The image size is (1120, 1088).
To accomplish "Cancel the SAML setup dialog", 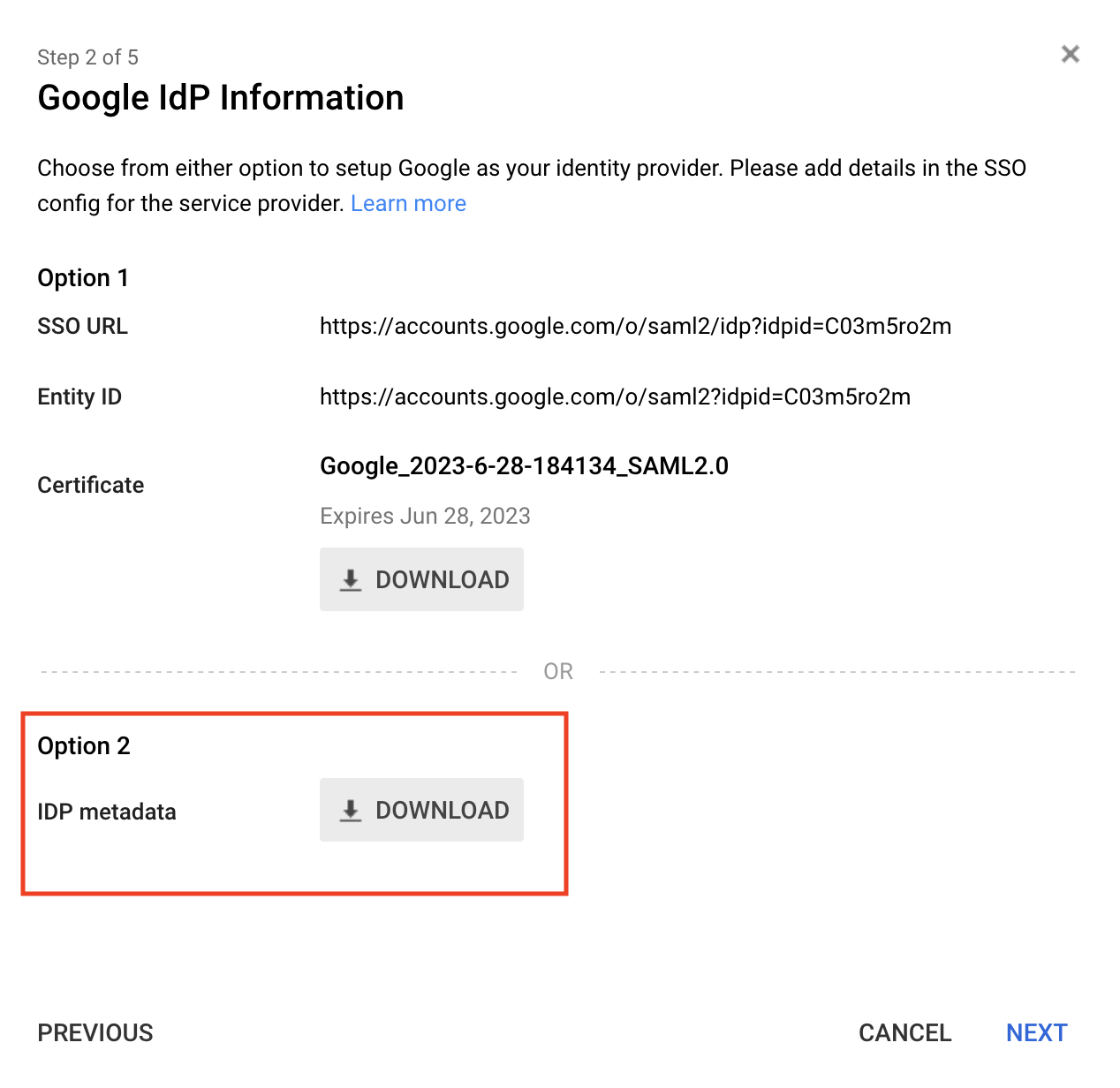I will coord(904,1032).
